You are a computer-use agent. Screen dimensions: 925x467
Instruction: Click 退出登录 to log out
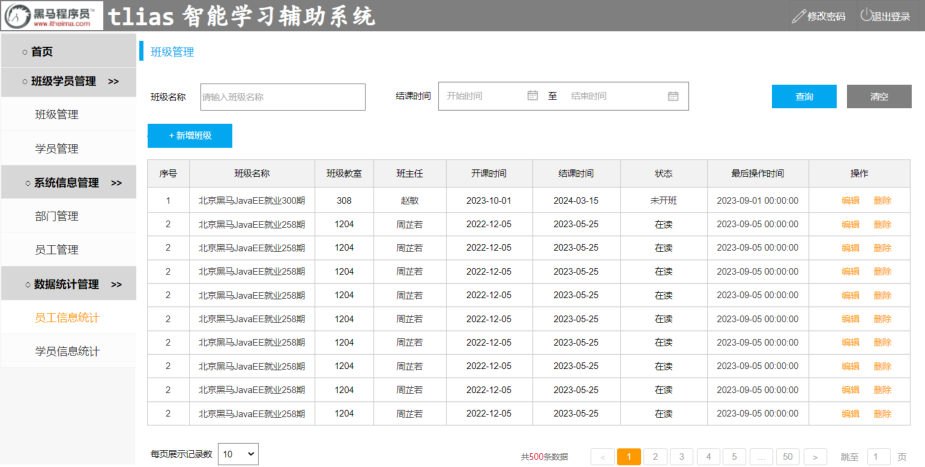click(x=891, y=17)
